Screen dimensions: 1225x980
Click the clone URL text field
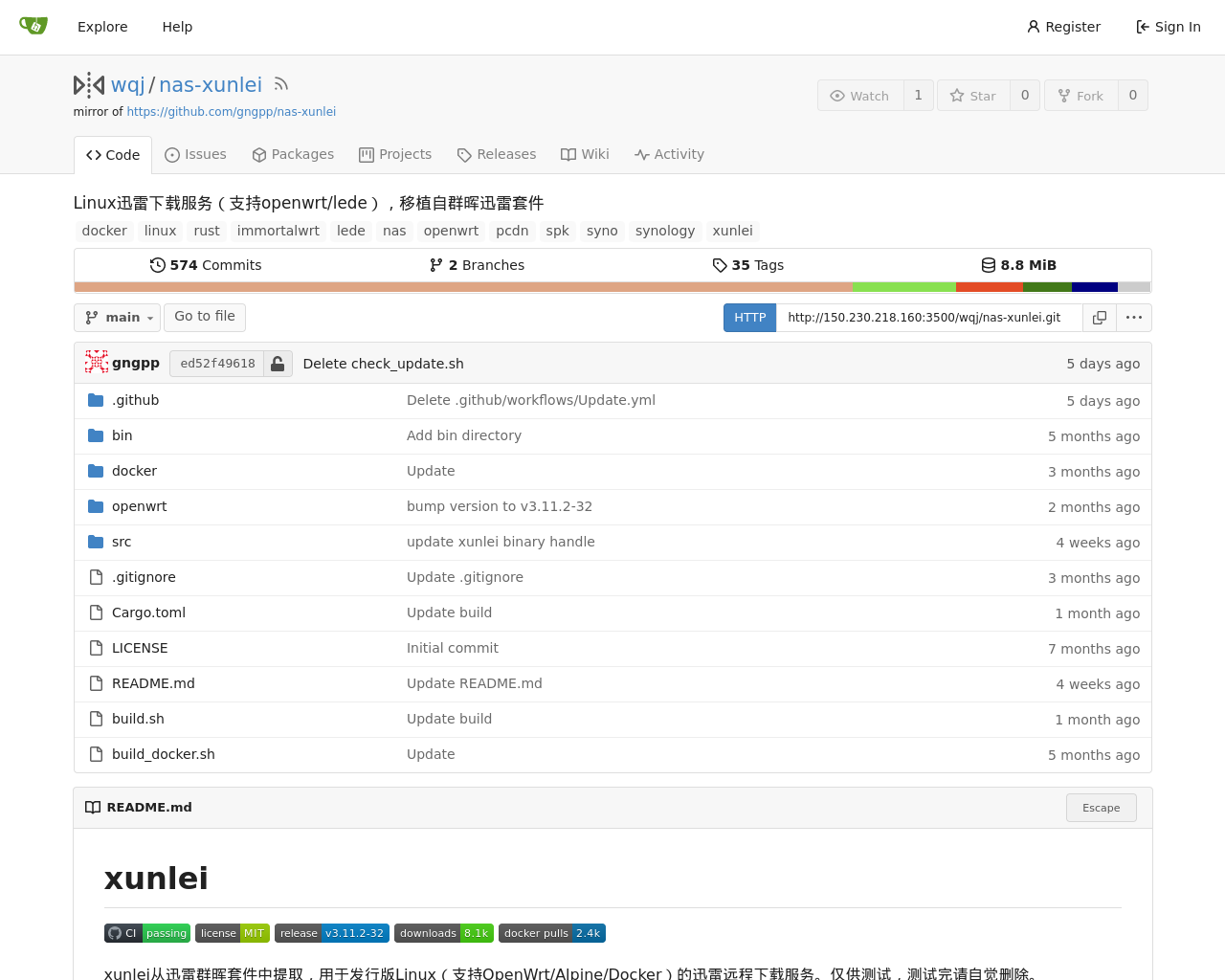coord(927,318)
